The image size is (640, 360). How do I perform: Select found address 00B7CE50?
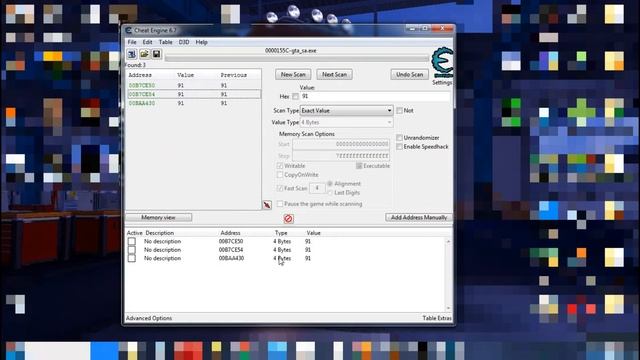coord(193,85)
